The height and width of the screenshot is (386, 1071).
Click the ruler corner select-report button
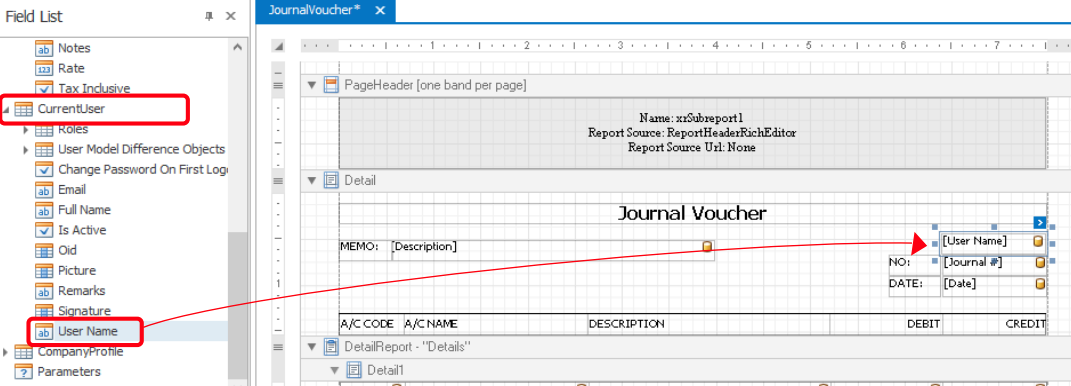(x=278, y=46)
